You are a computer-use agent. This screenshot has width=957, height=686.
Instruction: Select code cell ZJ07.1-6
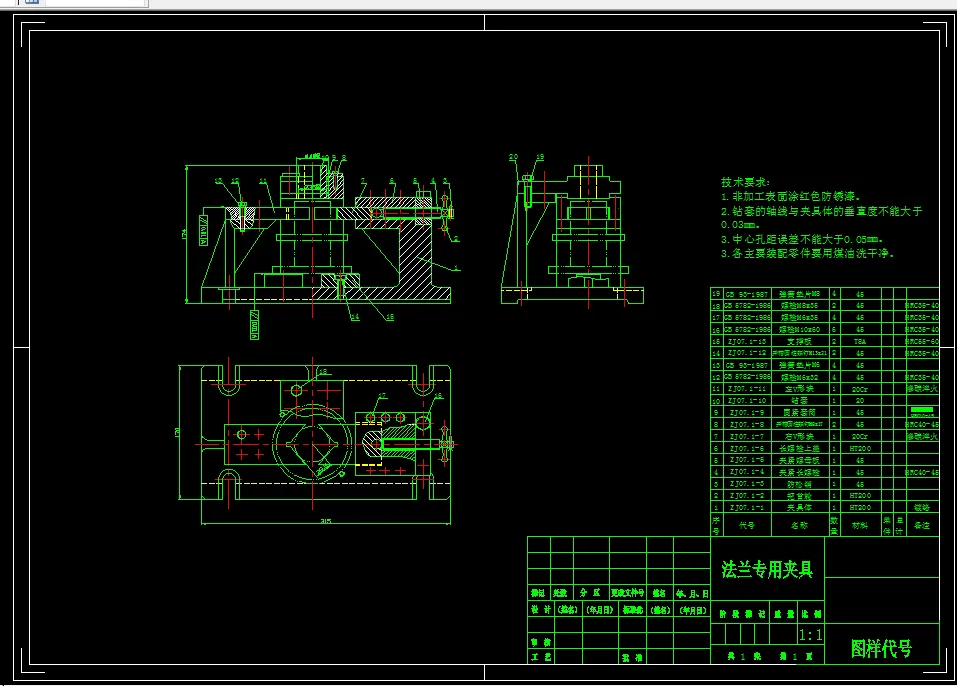point(746,449)
